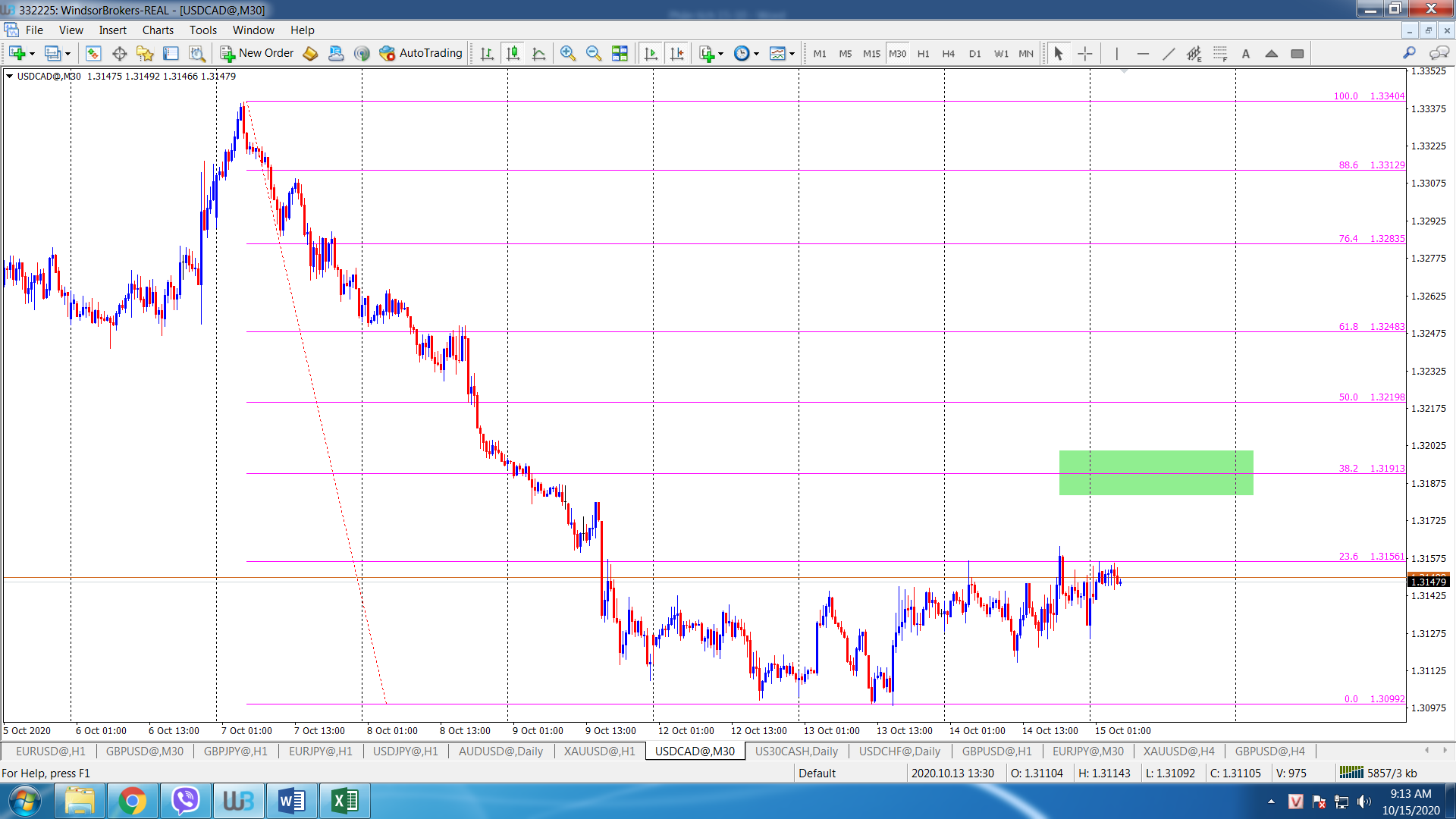Draw a horizontal line tool

[1143, 53]
